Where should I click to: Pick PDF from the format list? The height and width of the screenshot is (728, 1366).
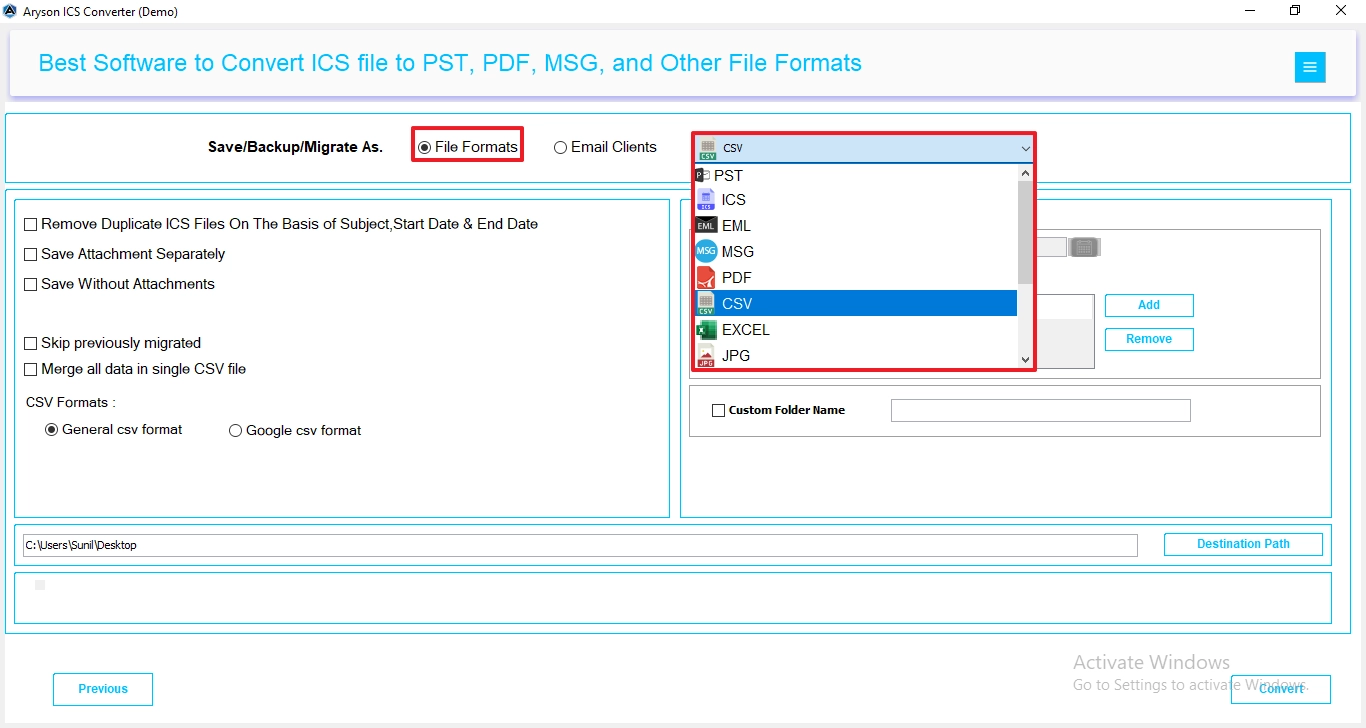(856, 278)
